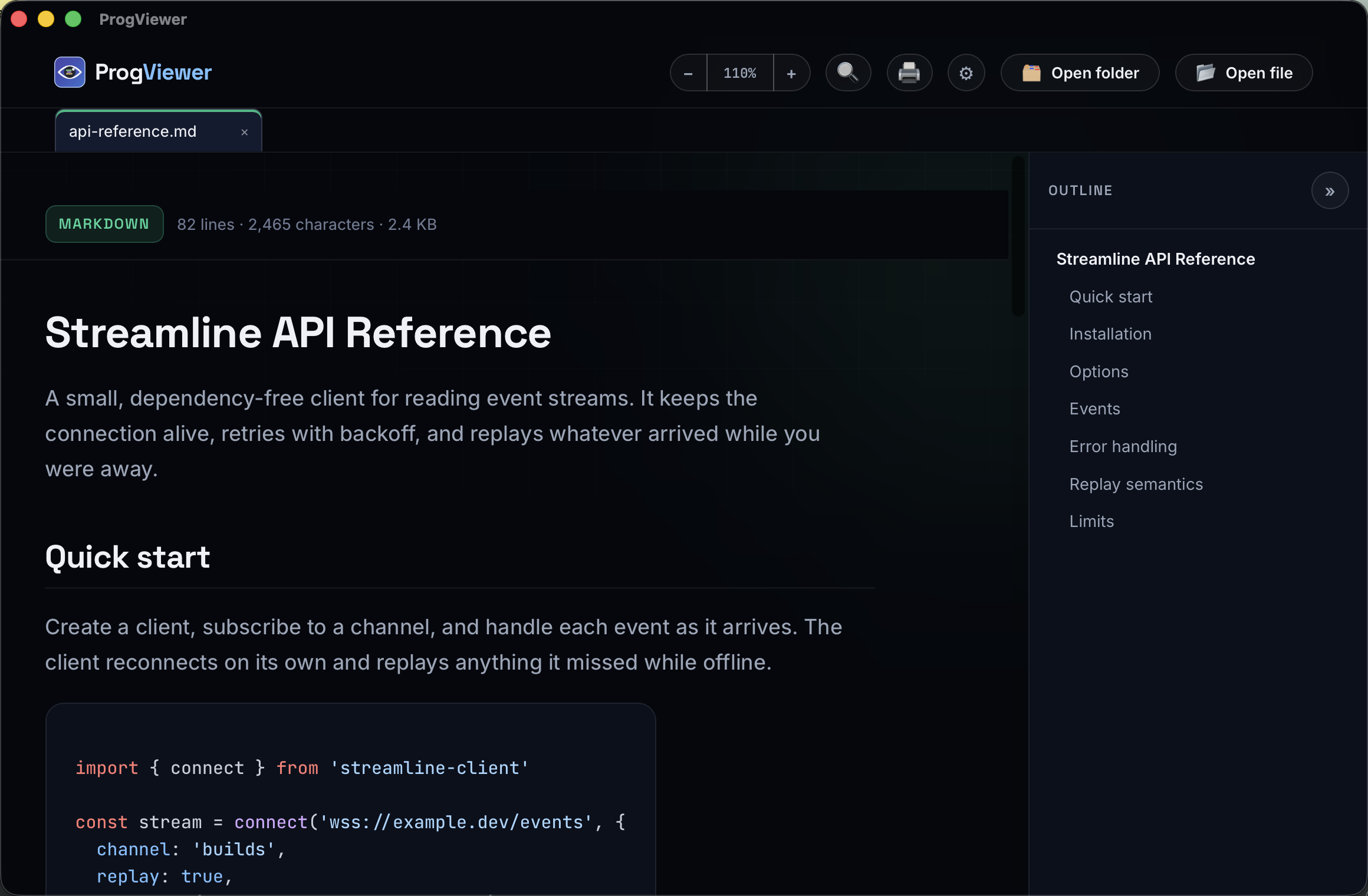This screenshot has height=896, width=1368.
Task: Click the 'Streamline API Reference' main heading
Action: (298, 333)
